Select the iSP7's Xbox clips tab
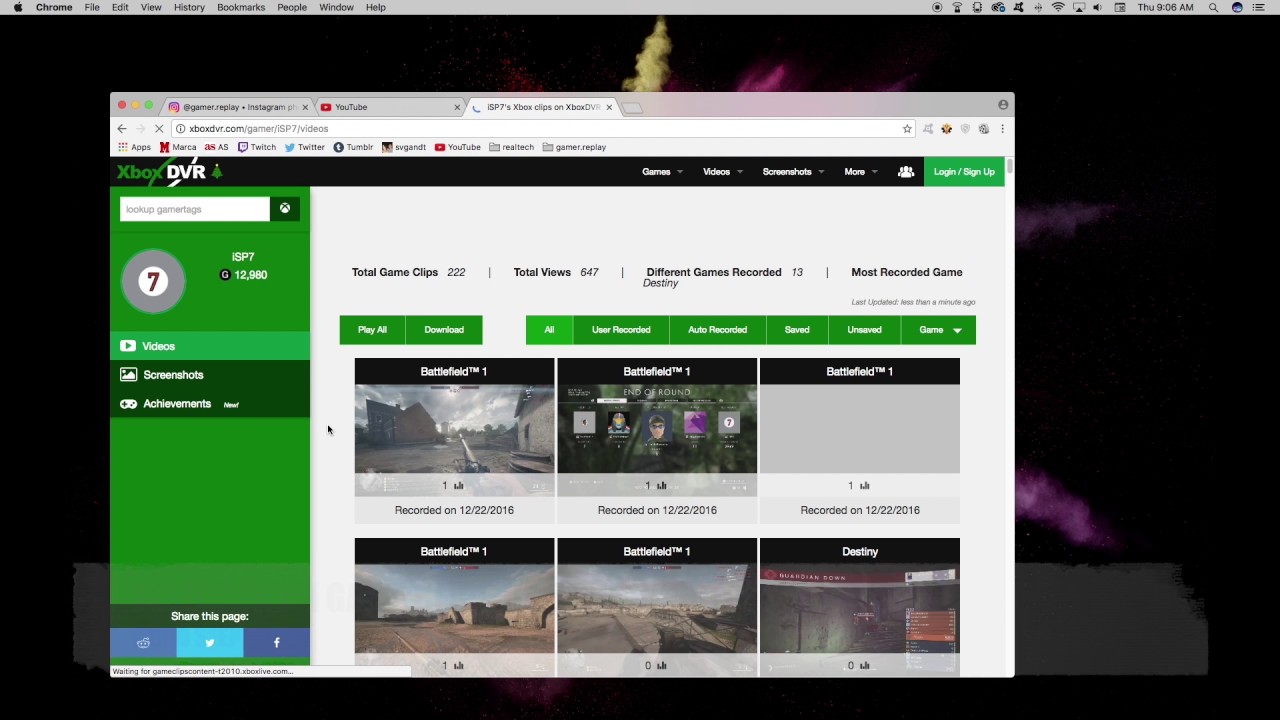The width and height of the screenshot is (1280, 720). pyautogui.click(x=543, y=107)
